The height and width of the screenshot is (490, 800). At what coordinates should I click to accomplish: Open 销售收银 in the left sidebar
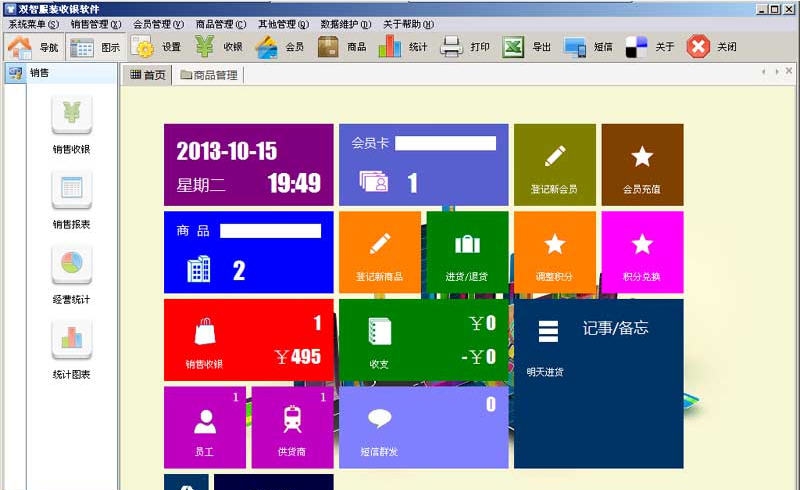71,125
